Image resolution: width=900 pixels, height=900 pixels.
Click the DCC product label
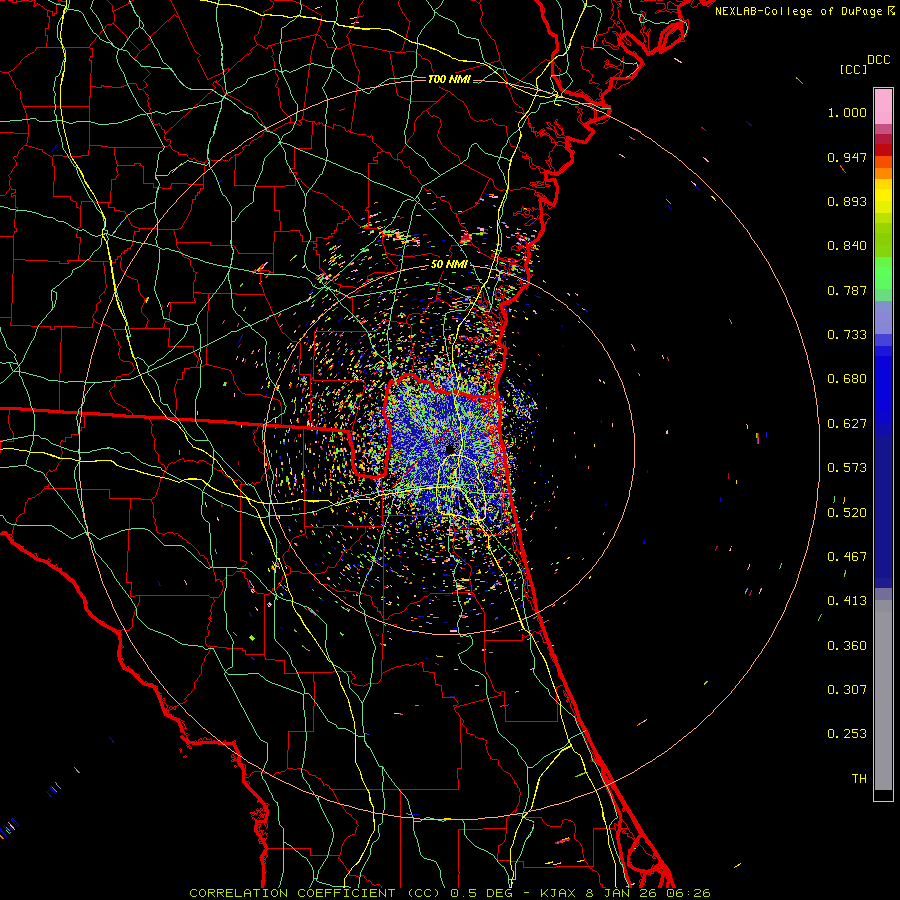pyautogui.click(x=879, y=60)
